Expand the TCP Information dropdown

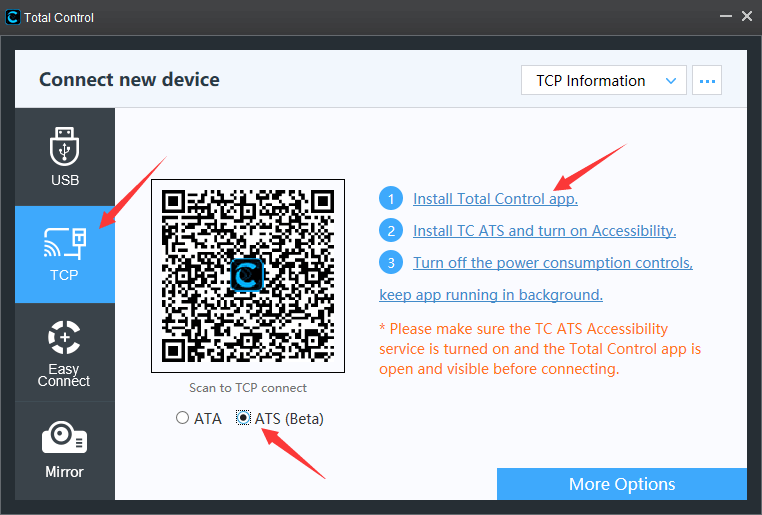point(604,80)
